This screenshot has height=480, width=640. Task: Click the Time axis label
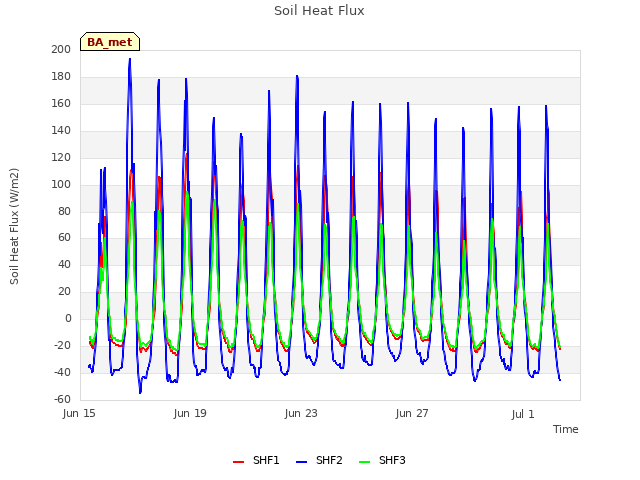tap(565, 429)
